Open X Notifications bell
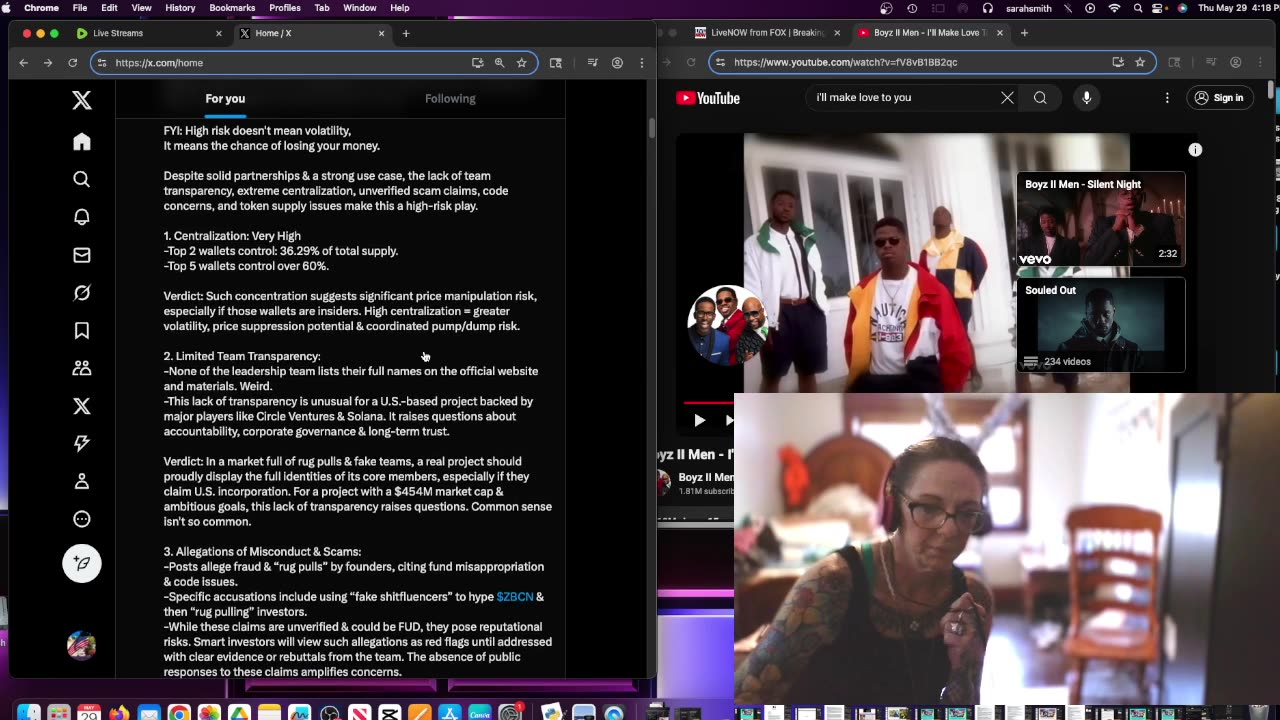Image resolution: width=1280 pixels, height=720 pixels. click(x=82, y=217)
